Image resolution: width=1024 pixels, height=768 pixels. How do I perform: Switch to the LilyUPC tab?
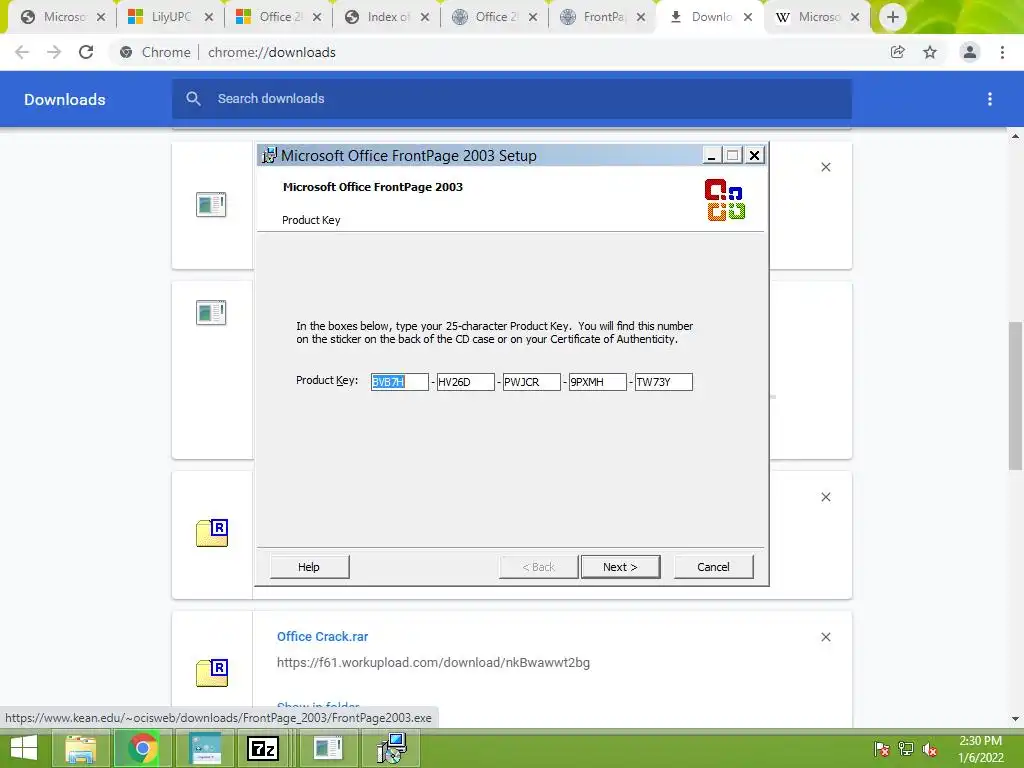[168, 17]
